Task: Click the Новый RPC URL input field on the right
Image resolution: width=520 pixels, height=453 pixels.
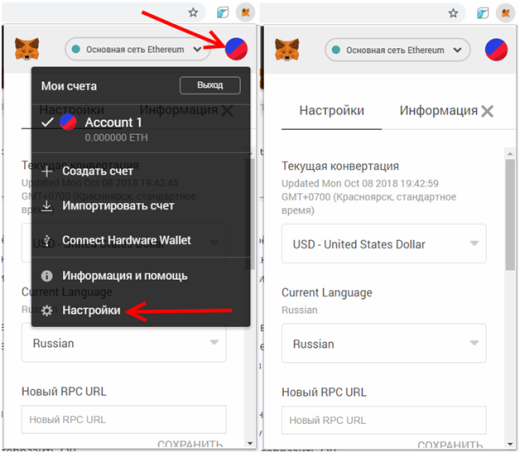Action: (384, 420)
